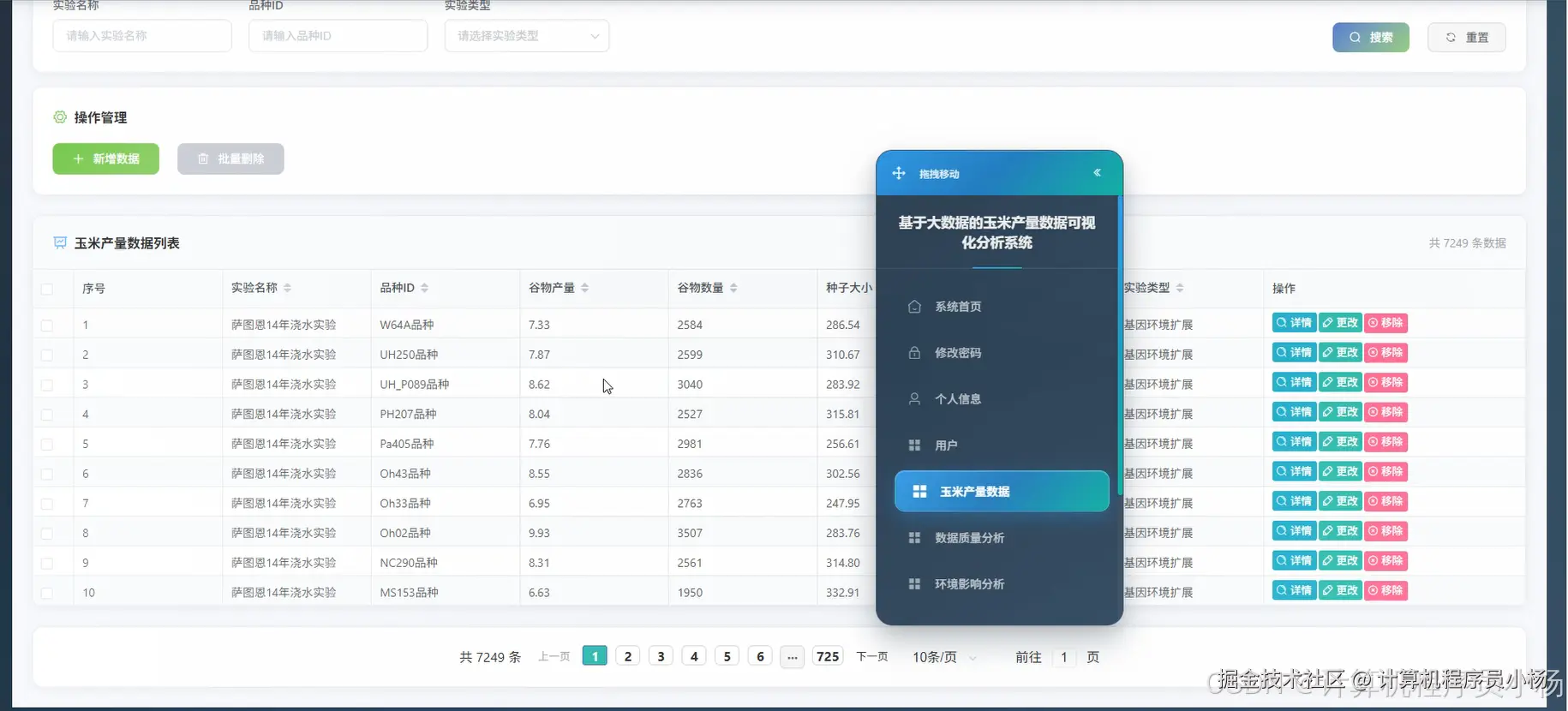1568x711 pixels.
Task: Sort by 实验名称 column arrows
Action: (287, 288)
